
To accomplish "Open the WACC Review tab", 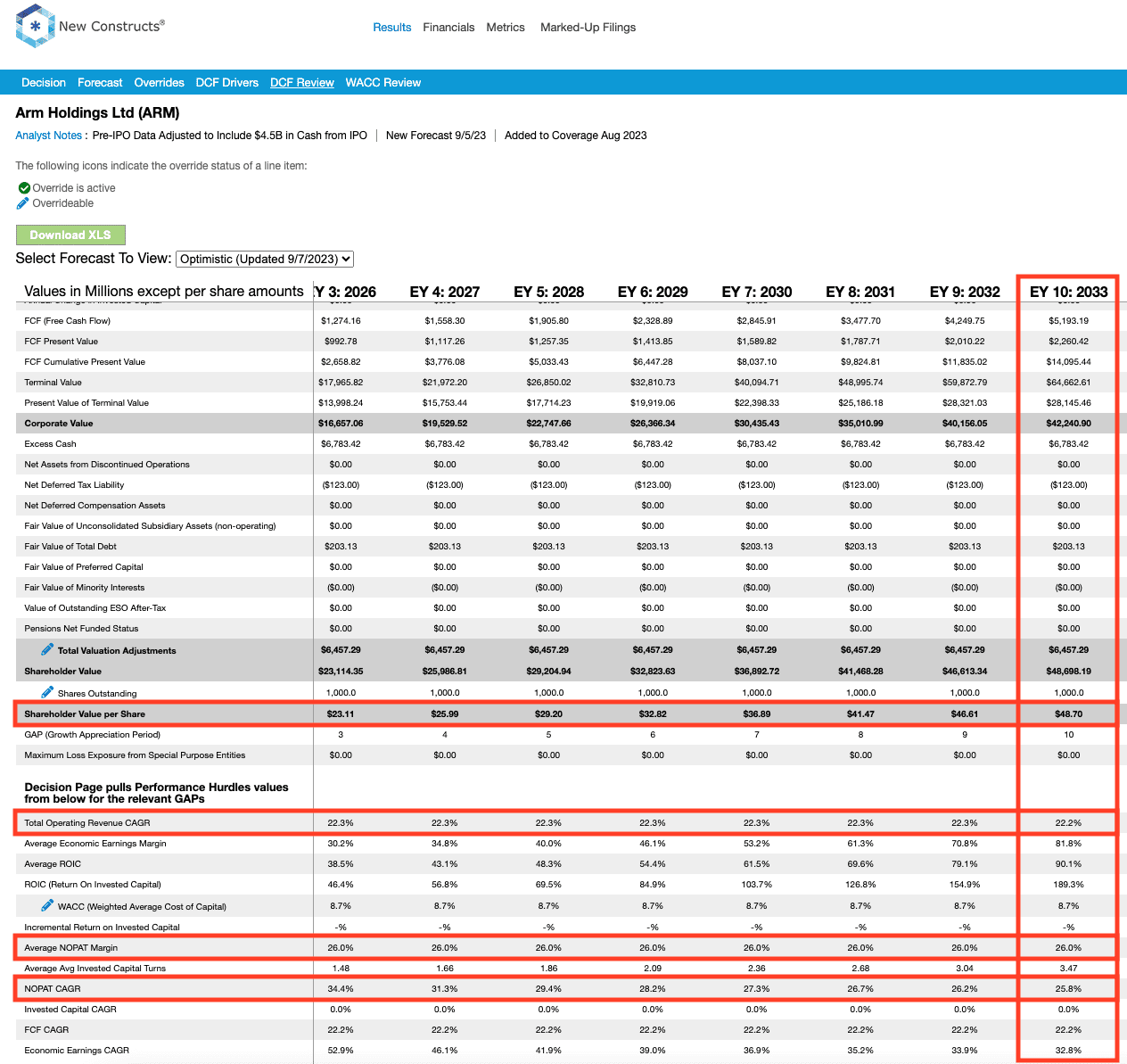I will click(383, 83).
